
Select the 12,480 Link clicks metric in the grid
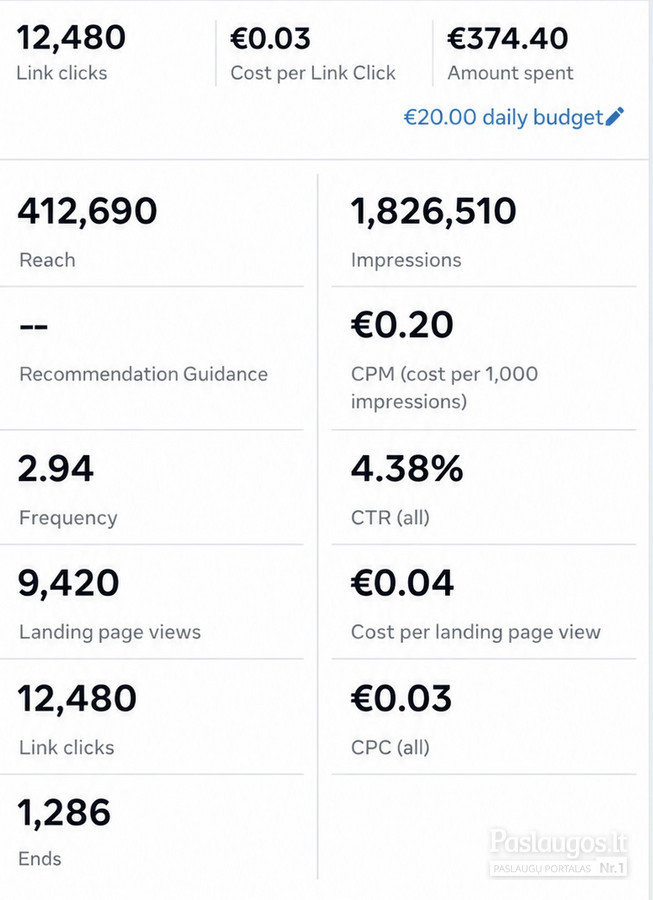tap(152, 717)
